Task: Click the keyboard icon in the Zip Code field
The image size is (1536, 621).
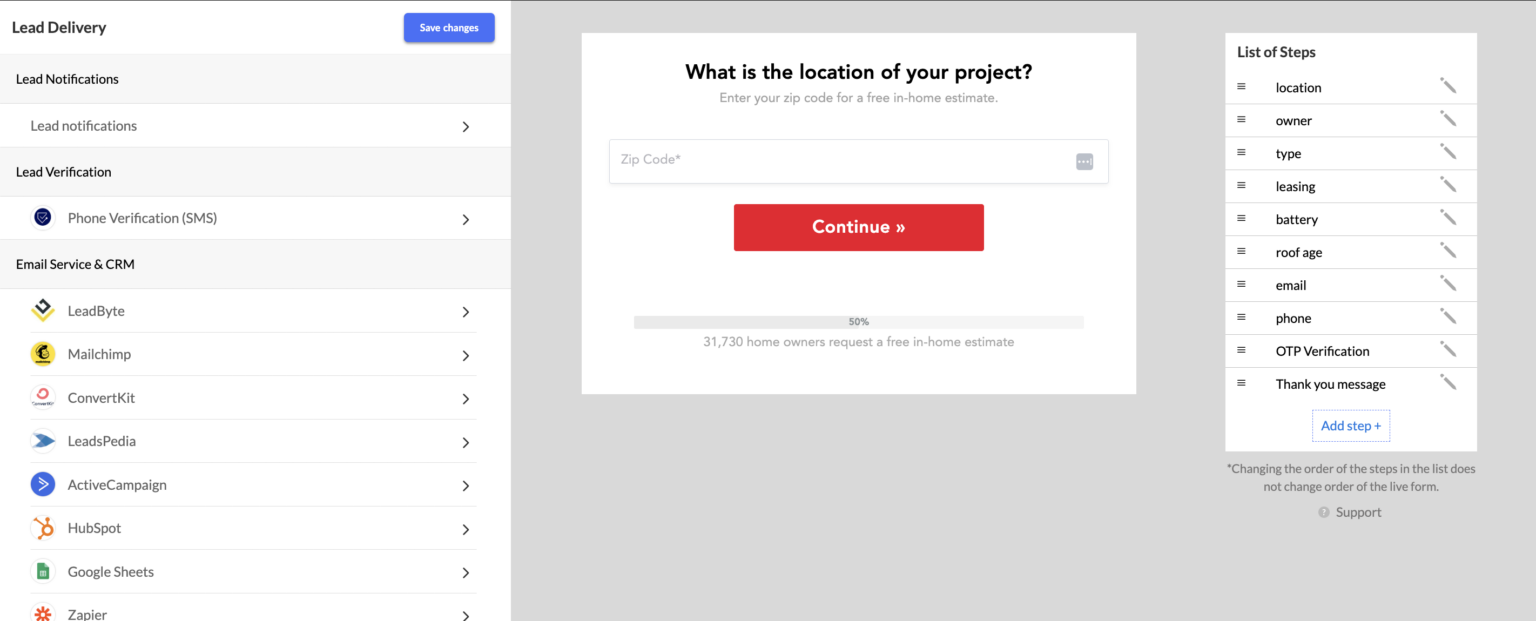Action: 1084,161
